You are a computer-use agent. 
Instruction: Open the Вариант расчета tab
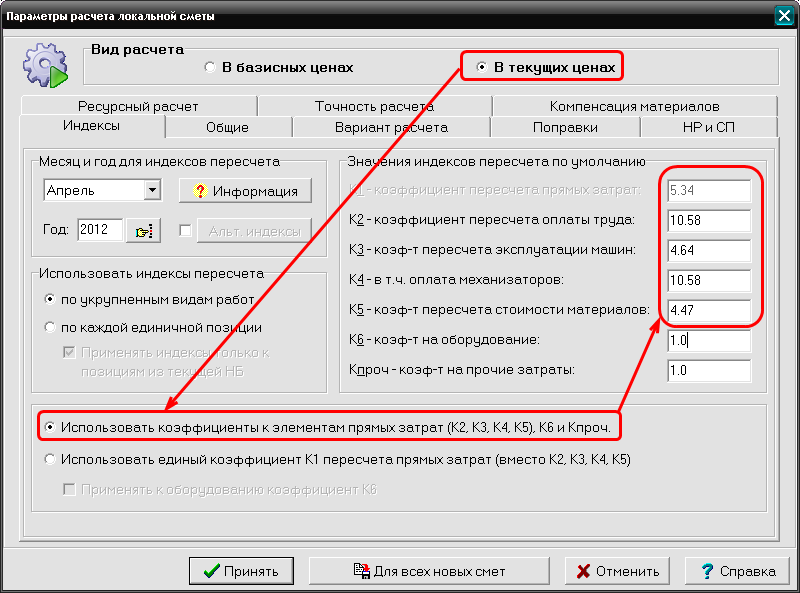click(x=391, y=128)
